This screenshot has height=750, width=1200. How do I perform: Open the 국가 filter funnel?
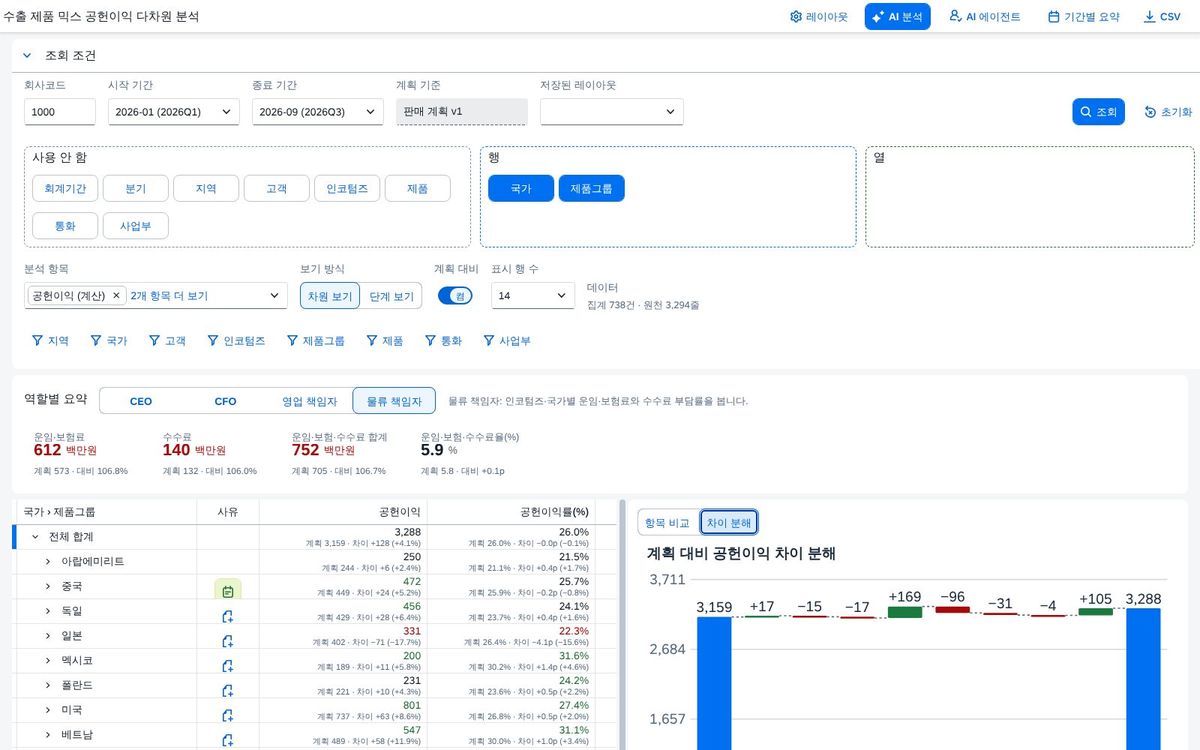pos(109,341)
